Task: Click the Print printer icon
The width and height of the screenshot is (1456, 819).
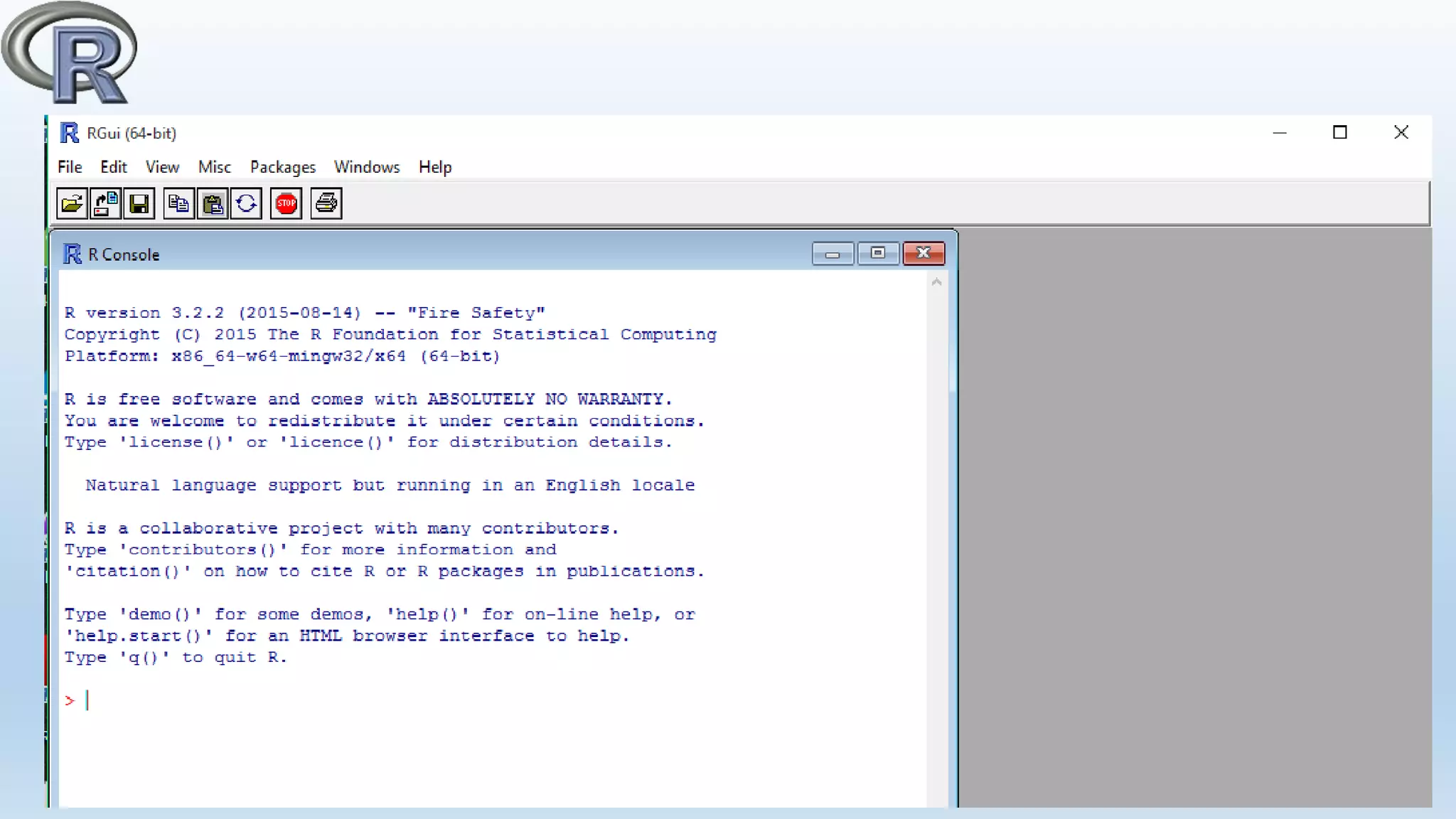Action: point(326,204)
